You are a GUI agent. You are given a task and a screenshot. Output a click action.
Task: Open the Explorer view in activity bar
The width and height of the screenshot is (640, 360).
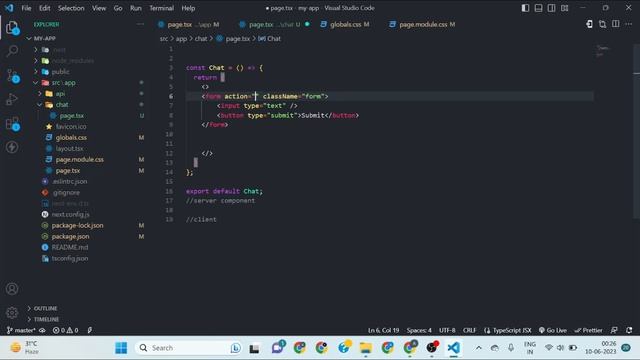(x=12, y=28)
